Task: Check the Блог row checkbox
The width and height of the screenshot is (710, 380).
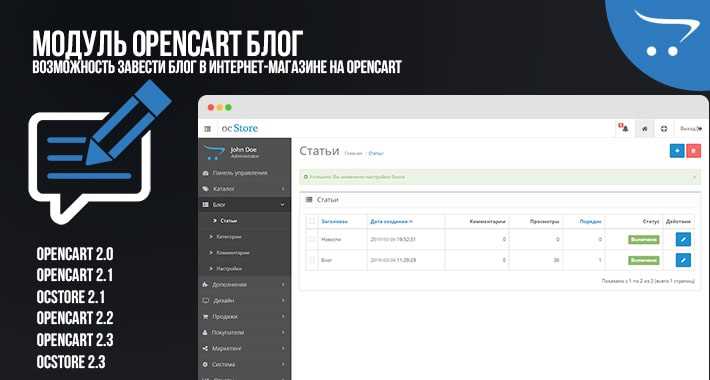Action: (312, 260)
